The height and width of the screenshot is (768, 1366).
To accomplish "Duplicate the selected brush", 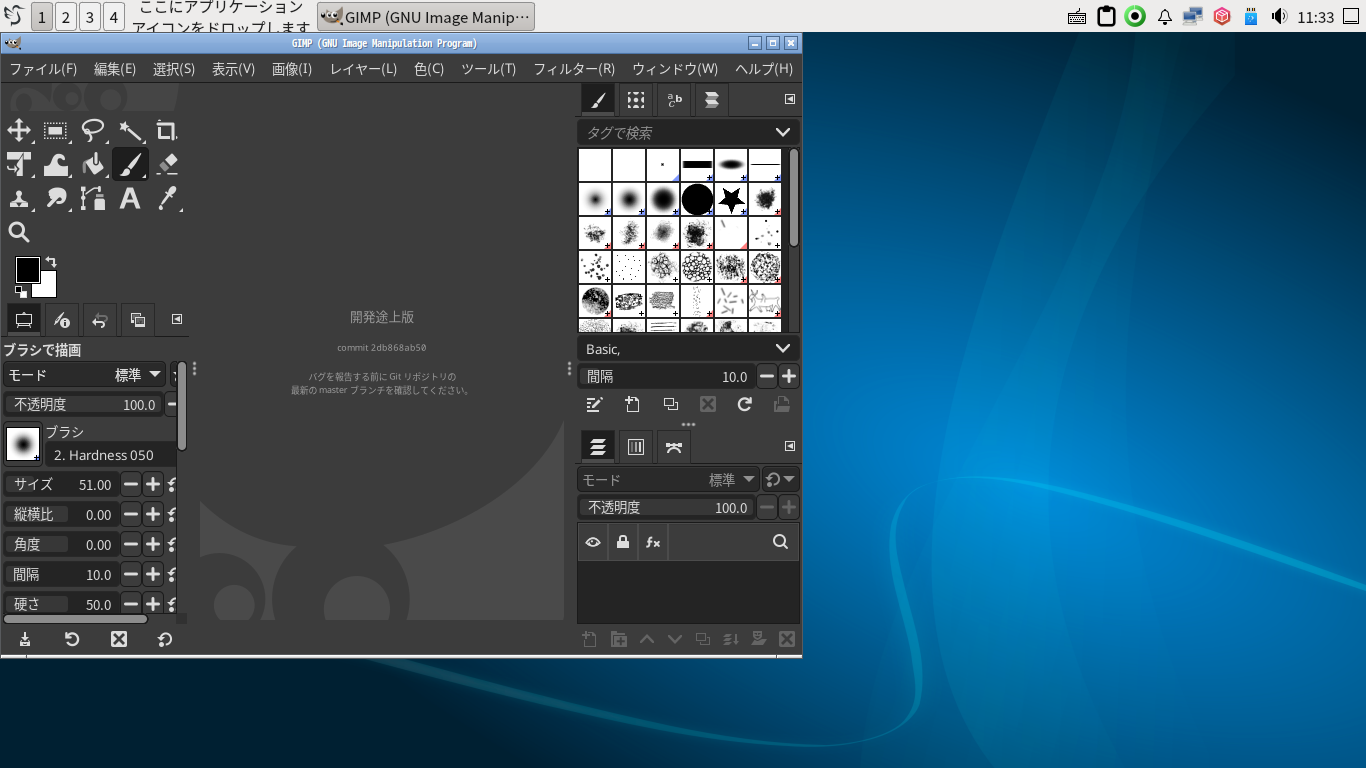I will click(670, 404).
